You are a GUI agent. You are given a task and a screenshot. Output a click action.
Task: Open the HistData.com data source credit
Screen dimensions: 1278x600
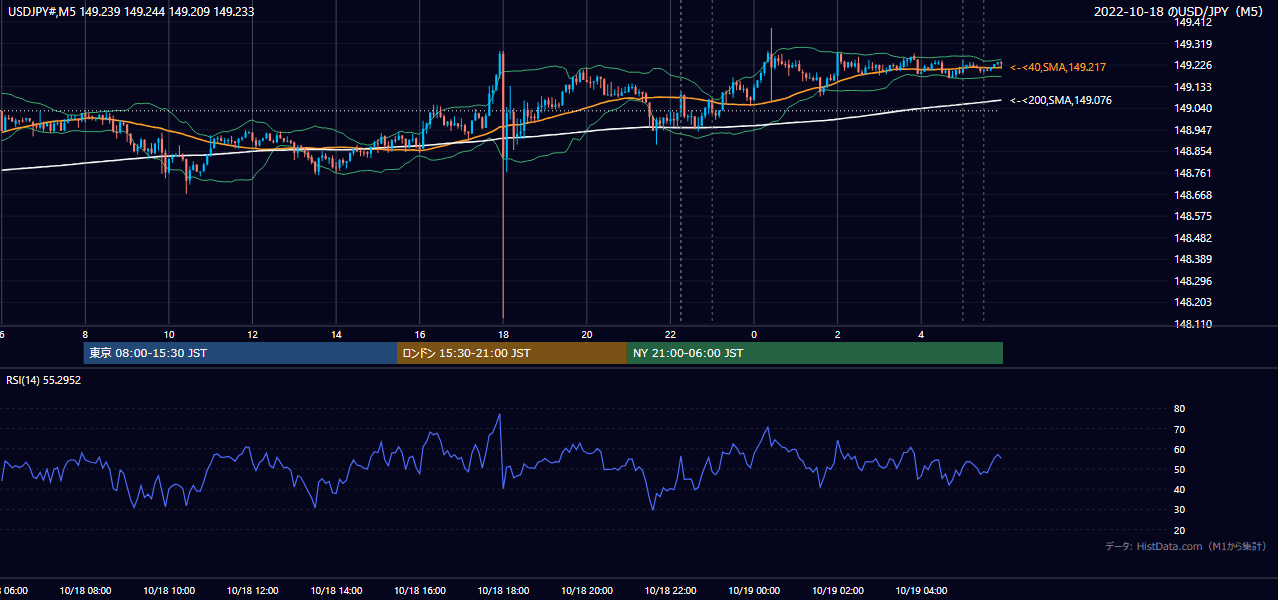(1186, 546)
